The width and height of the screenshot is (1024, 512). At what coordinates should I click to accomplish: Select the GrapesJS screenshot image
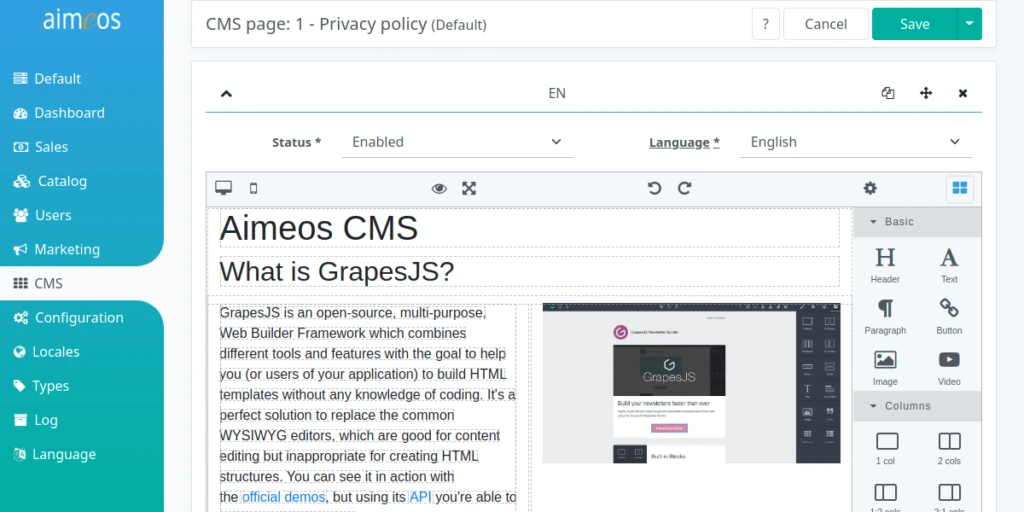point(692,383)
